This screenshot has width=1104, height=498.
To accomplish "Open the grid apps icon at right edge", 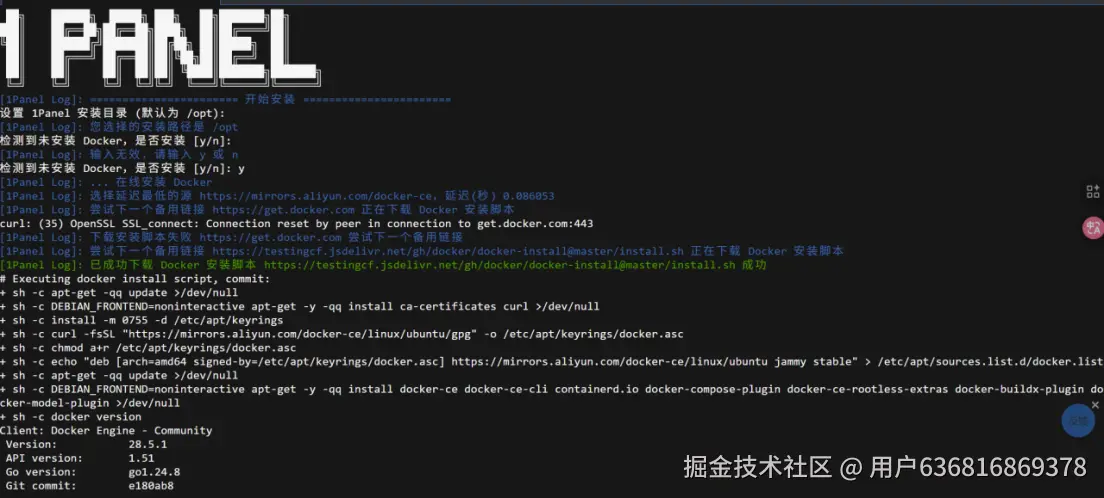I will [x=1093, y=192].
